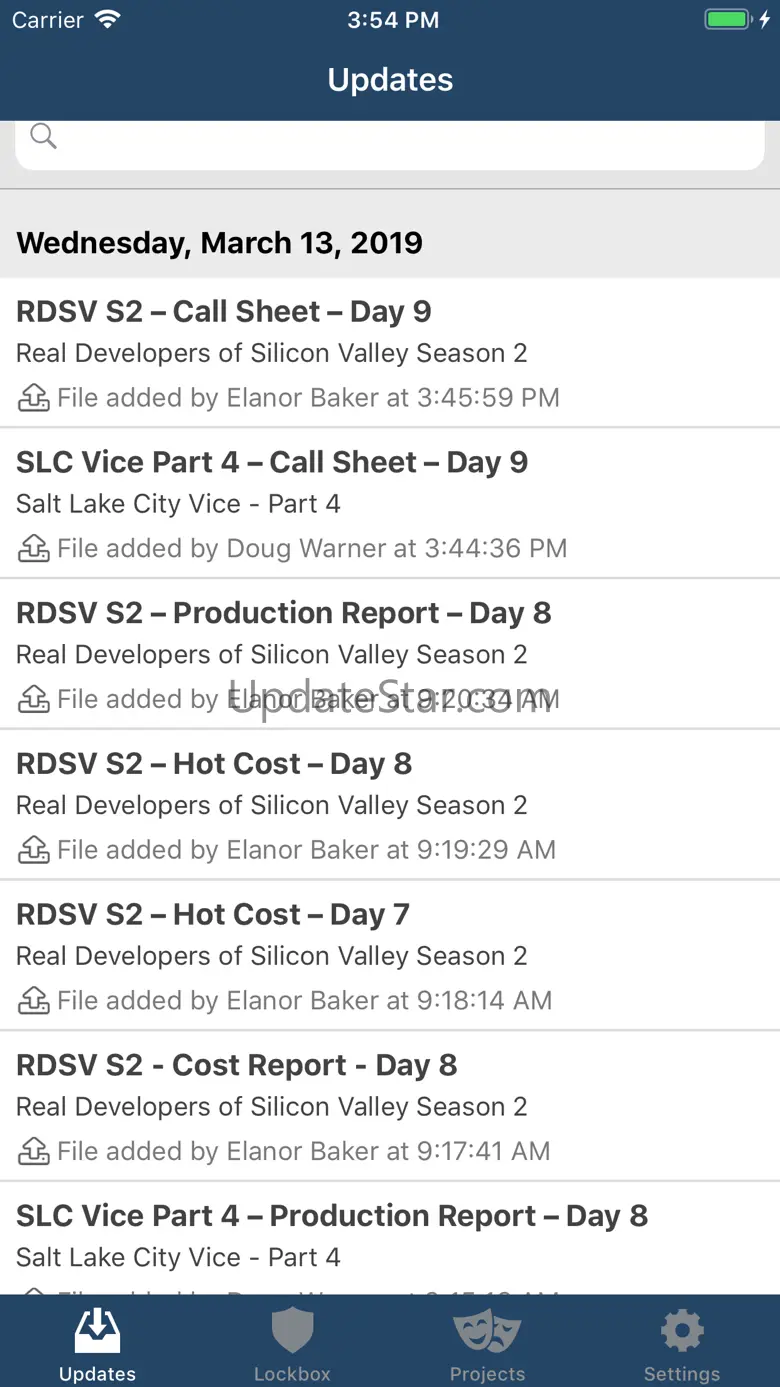
Task: Tap upload icon beside 3:45:59 PM entry
Action: point(34,398)
